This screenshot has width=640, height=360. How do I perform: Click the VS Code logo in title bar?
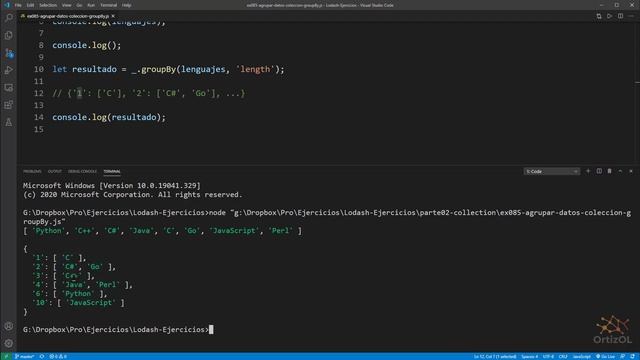point(7,5)
